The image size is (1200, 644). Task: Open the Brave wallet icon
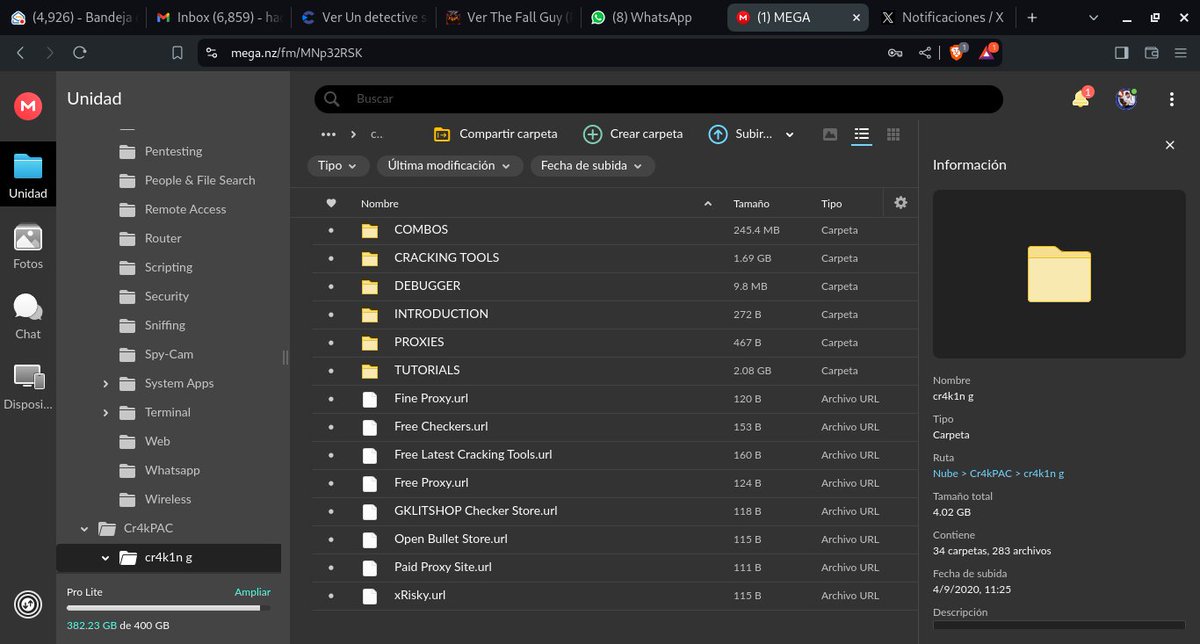tap(1152, 53)
